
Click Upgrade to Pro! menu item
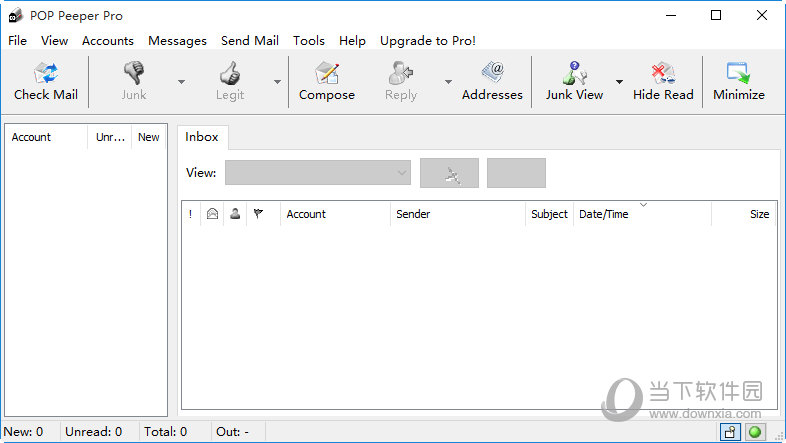point(428,41)
